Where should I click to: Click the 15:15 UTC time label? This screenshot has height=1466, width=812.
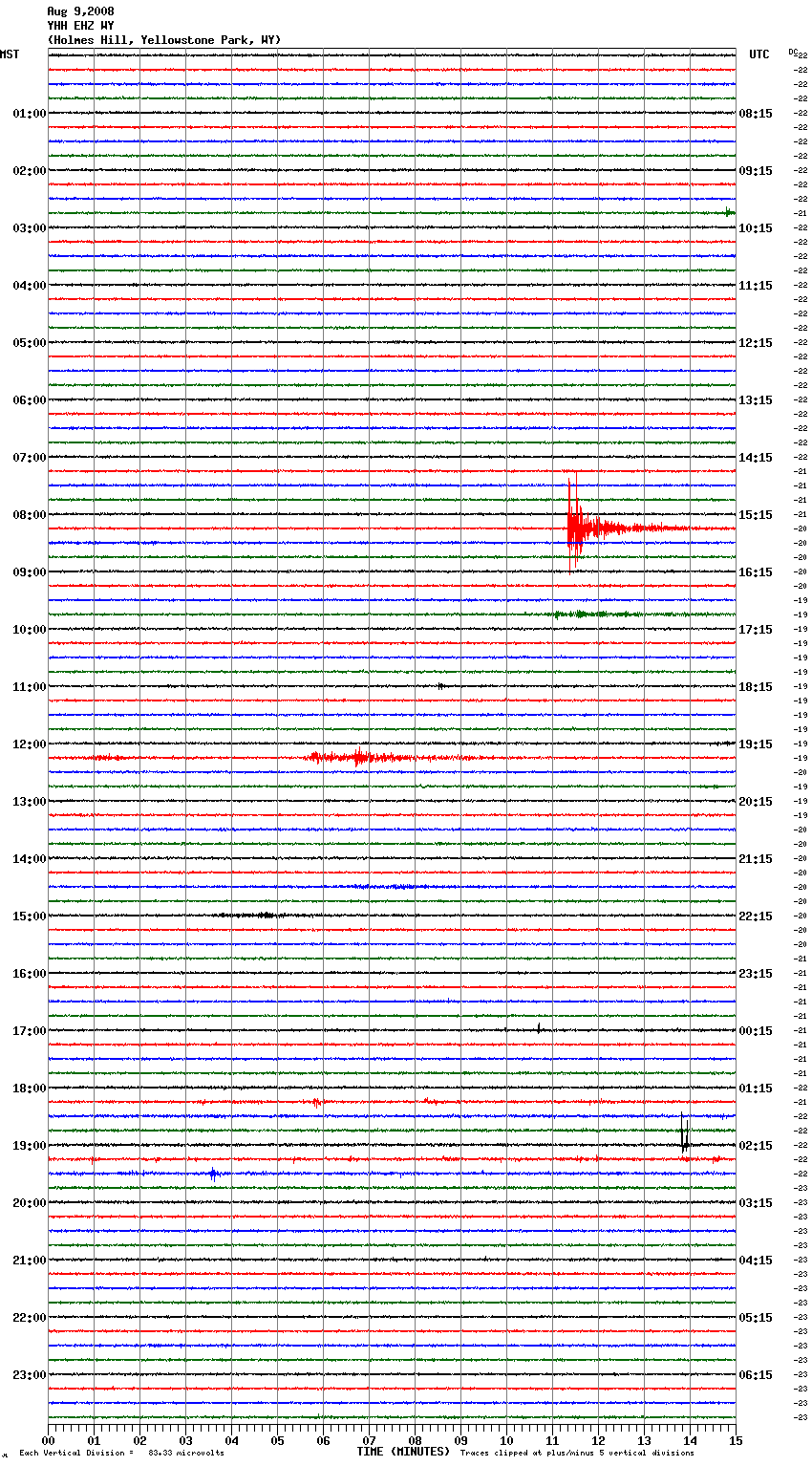756,515
